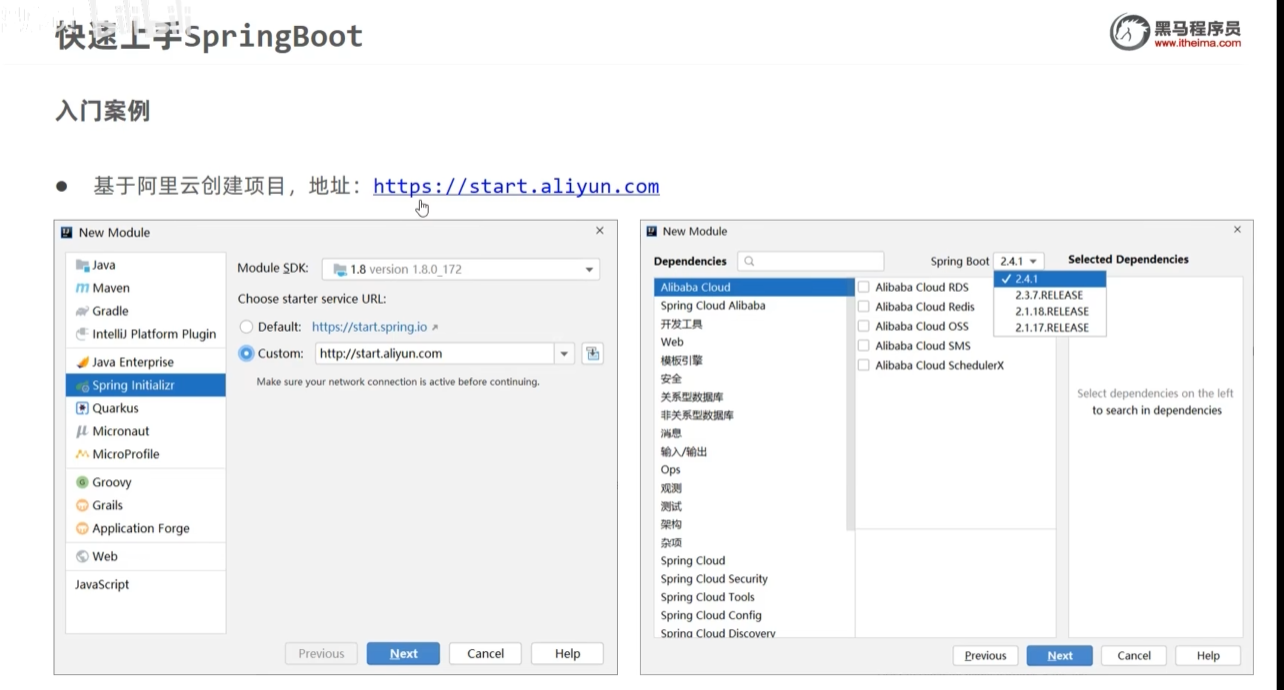
Task: Select 安全 category
Action: [x=751, y=379]
